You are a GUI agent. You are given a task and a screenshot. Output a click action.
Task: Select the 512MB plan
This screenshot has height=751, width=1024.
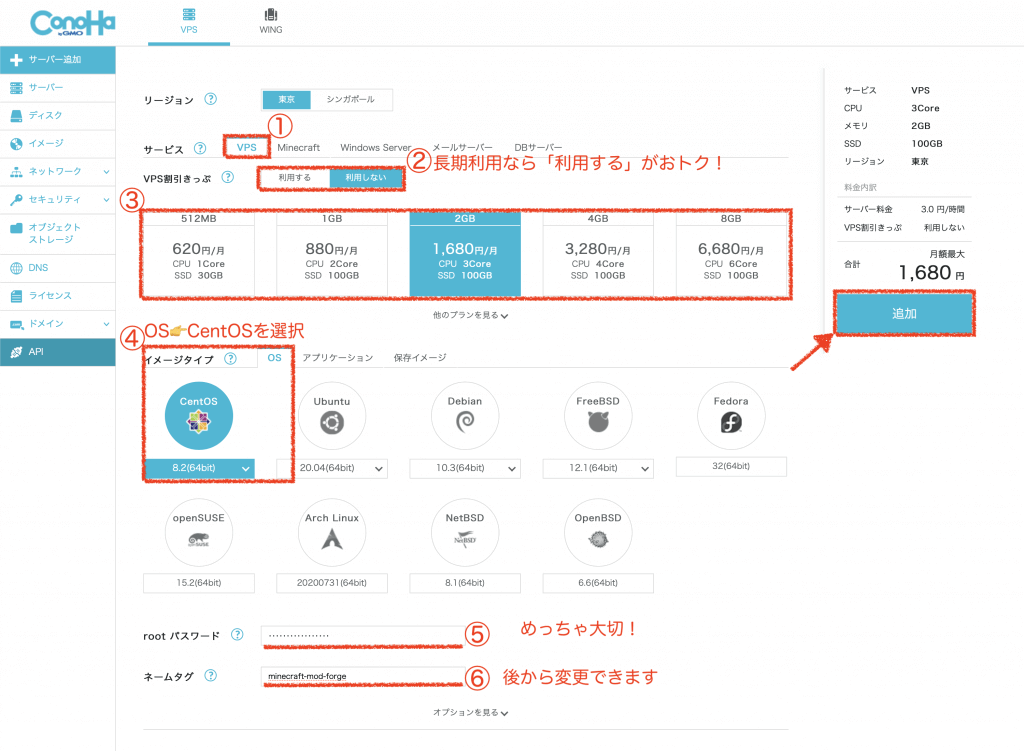pyautogui.click(x=199, y=253)
